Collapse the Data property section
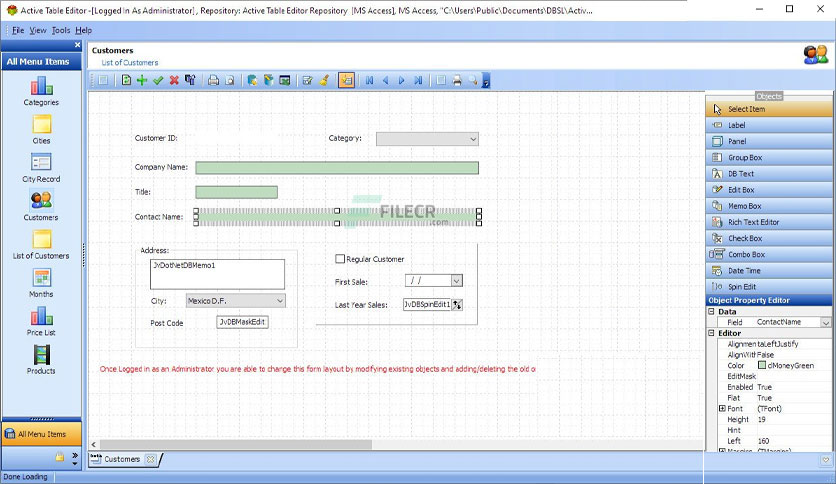Image resolution: width=836 pixels, height=484 pixels. point(711,311)
